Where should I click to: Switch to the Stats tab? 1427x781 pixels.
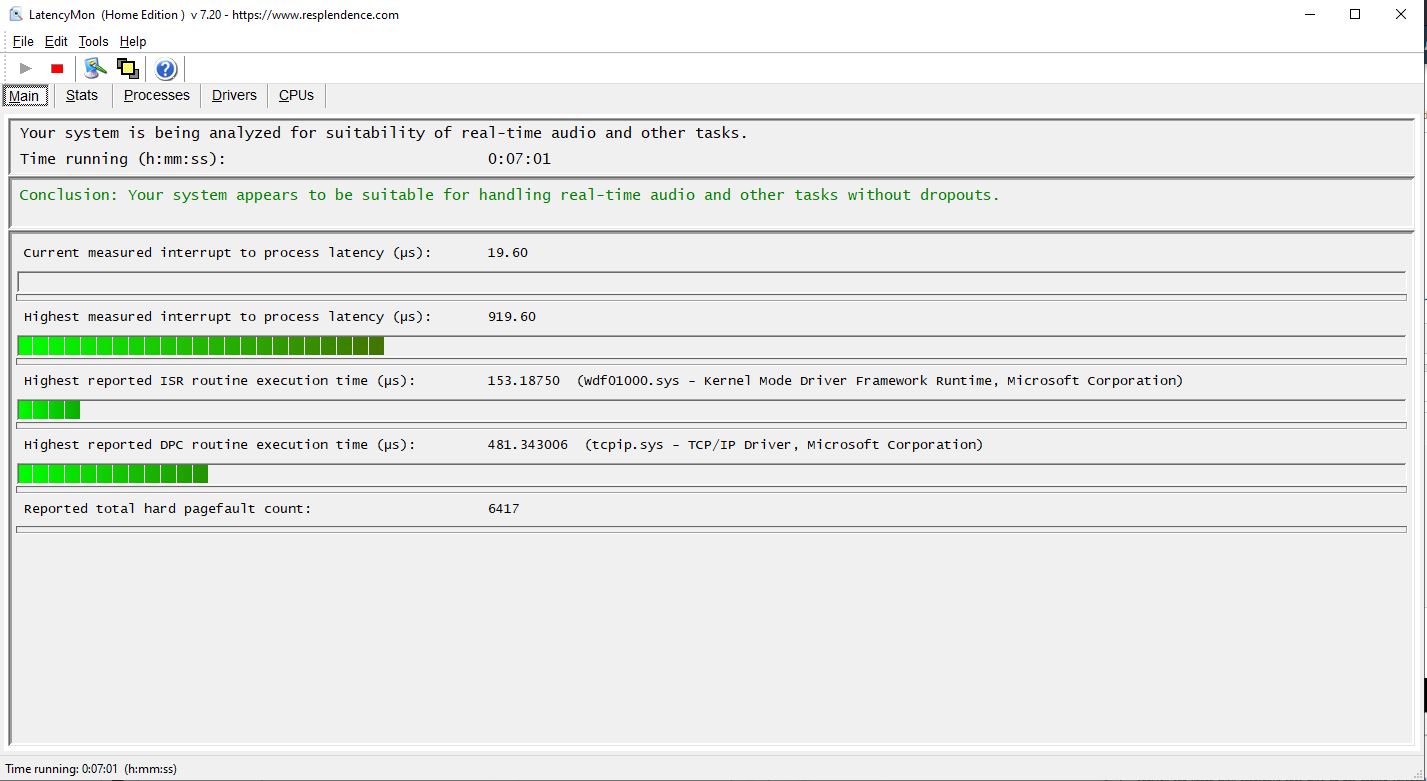point(82,95)
